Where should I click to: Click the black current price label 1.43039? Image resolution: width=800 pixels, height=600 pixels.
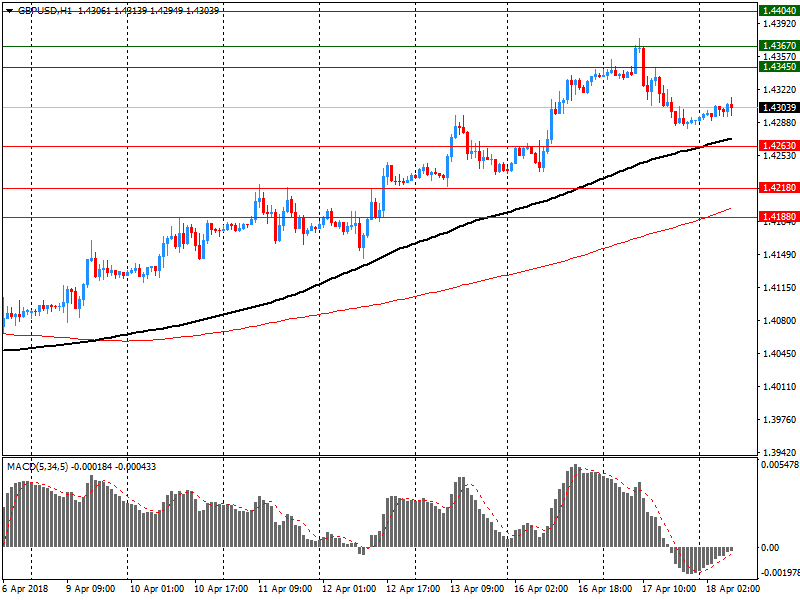(x=779, y=108)
